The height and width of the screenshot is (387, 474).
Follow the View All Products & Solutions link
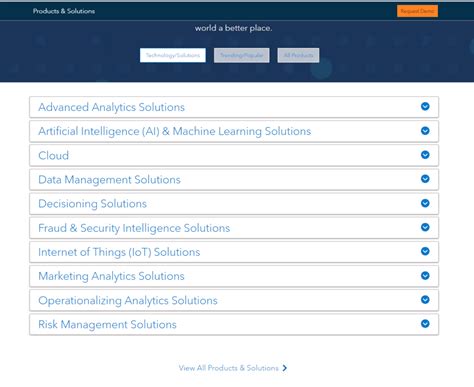coord(233,368)
